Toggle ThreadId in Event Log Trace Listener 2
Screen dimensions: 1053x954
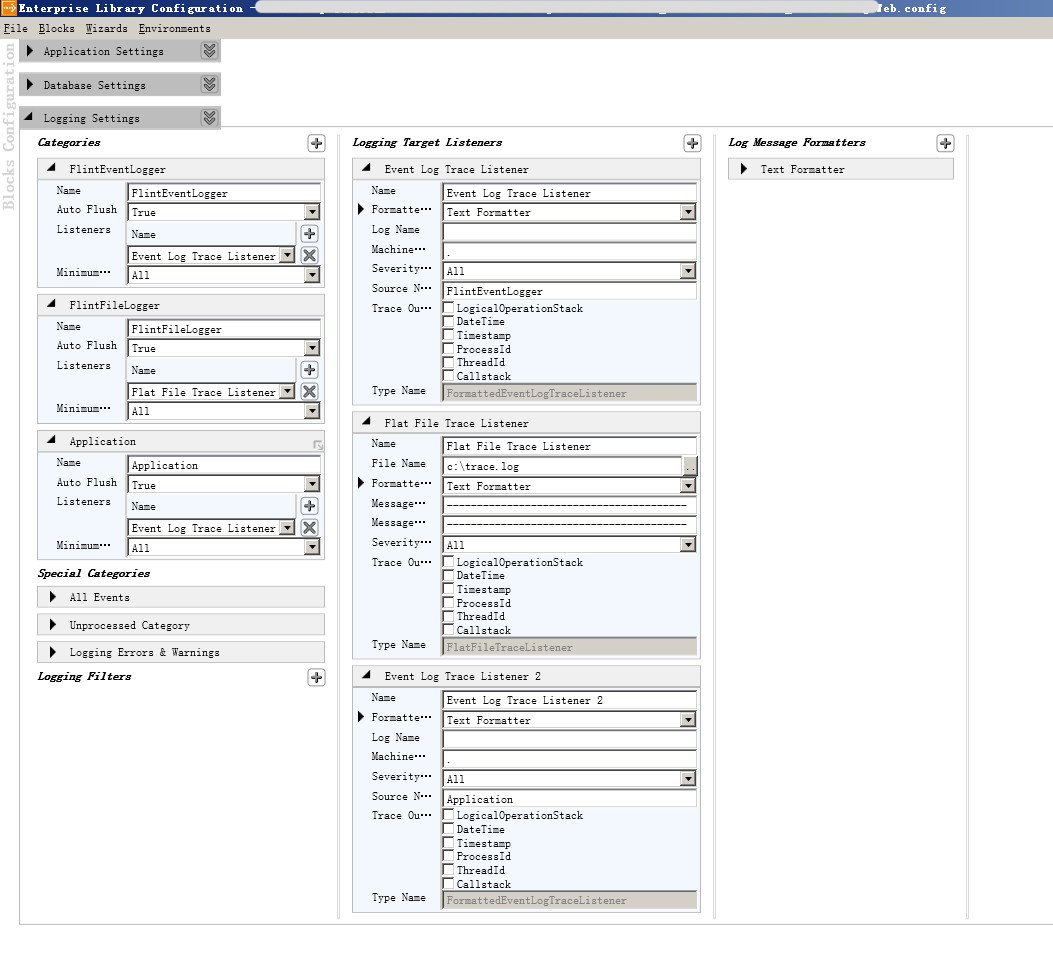click(449, 870)
